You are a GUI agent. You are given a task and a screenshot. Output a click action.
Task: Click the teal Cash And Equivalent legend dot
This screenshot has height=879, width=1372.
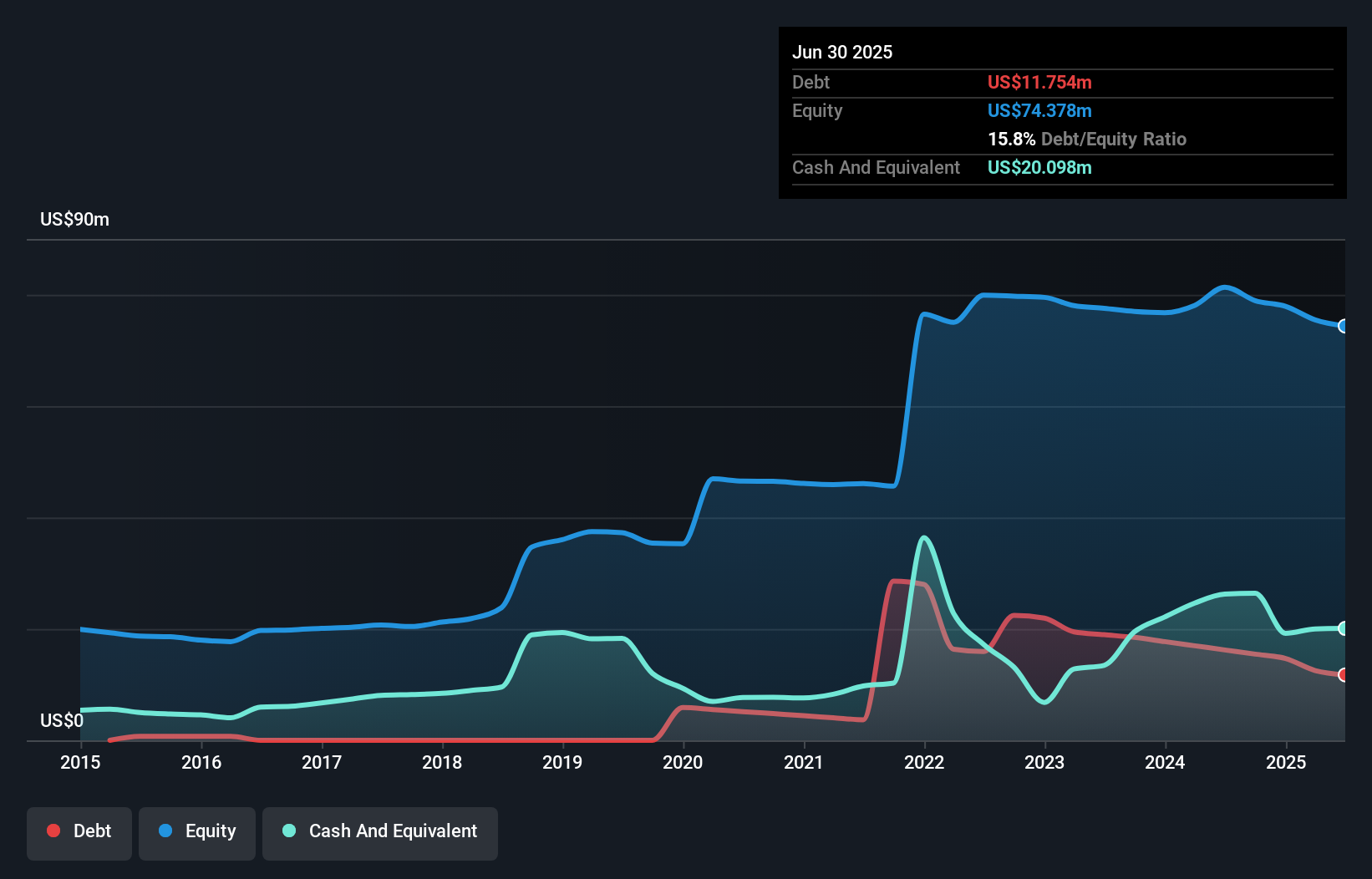(x=287, y=831)
